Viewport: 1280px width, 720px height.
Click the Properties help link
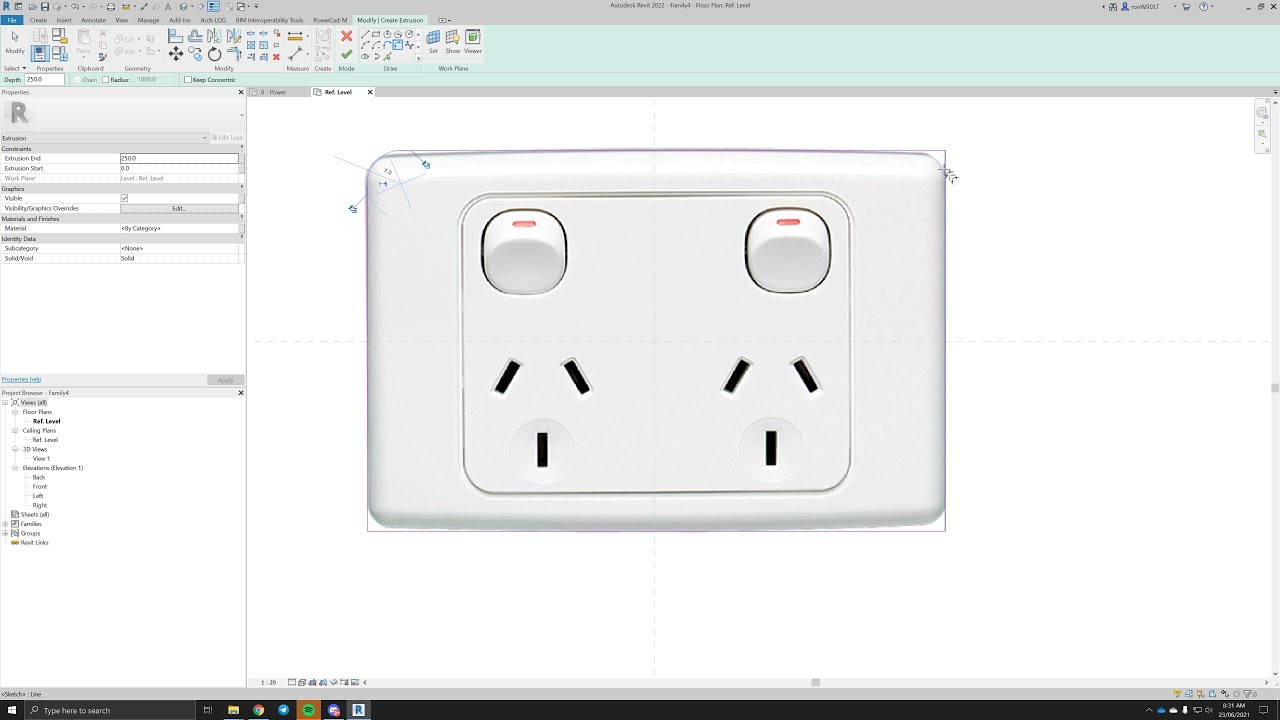[x=21, y=380]
